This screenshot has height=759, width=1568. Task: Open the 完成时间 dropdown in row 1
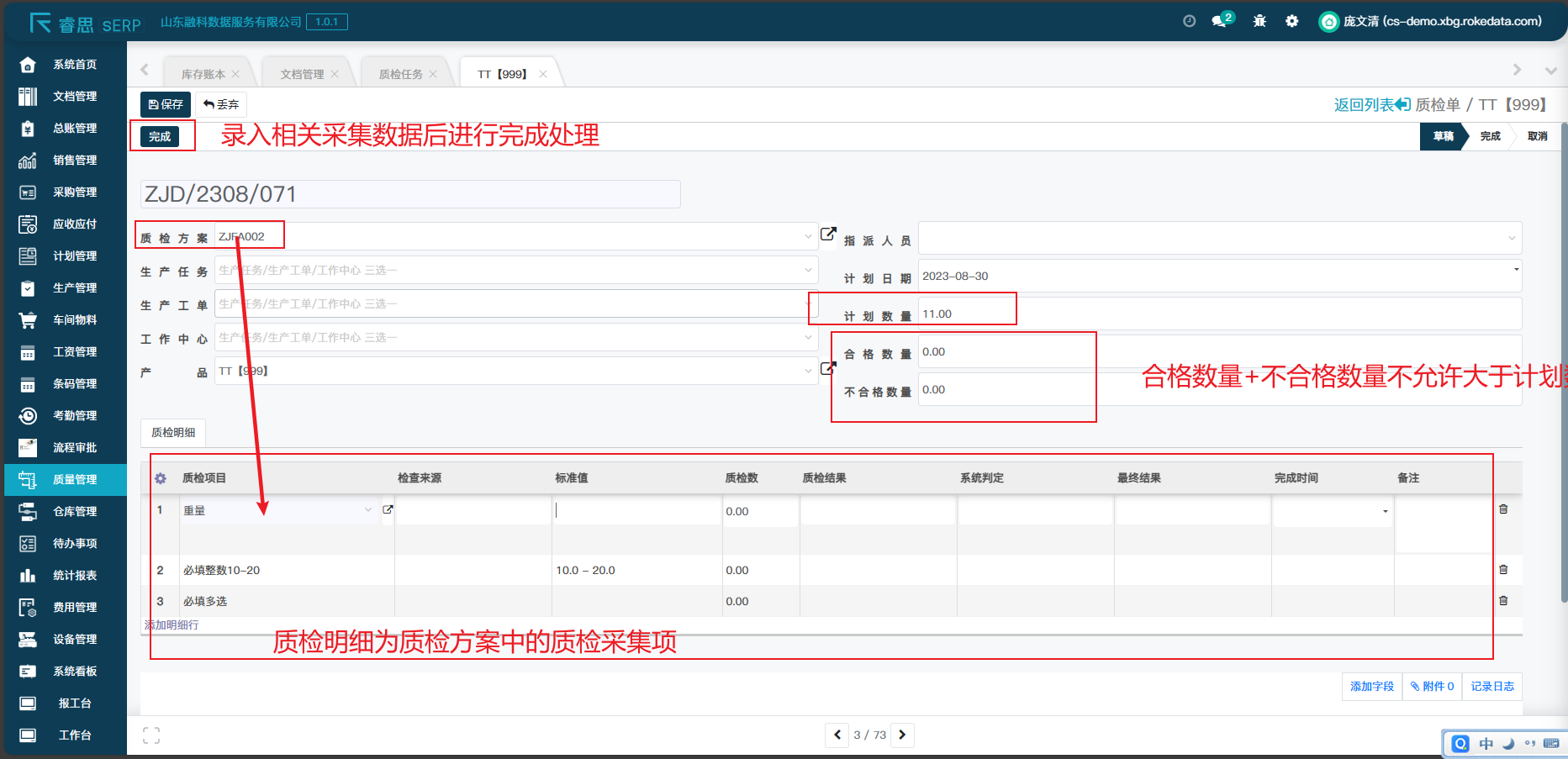[x=1385, y=511]
